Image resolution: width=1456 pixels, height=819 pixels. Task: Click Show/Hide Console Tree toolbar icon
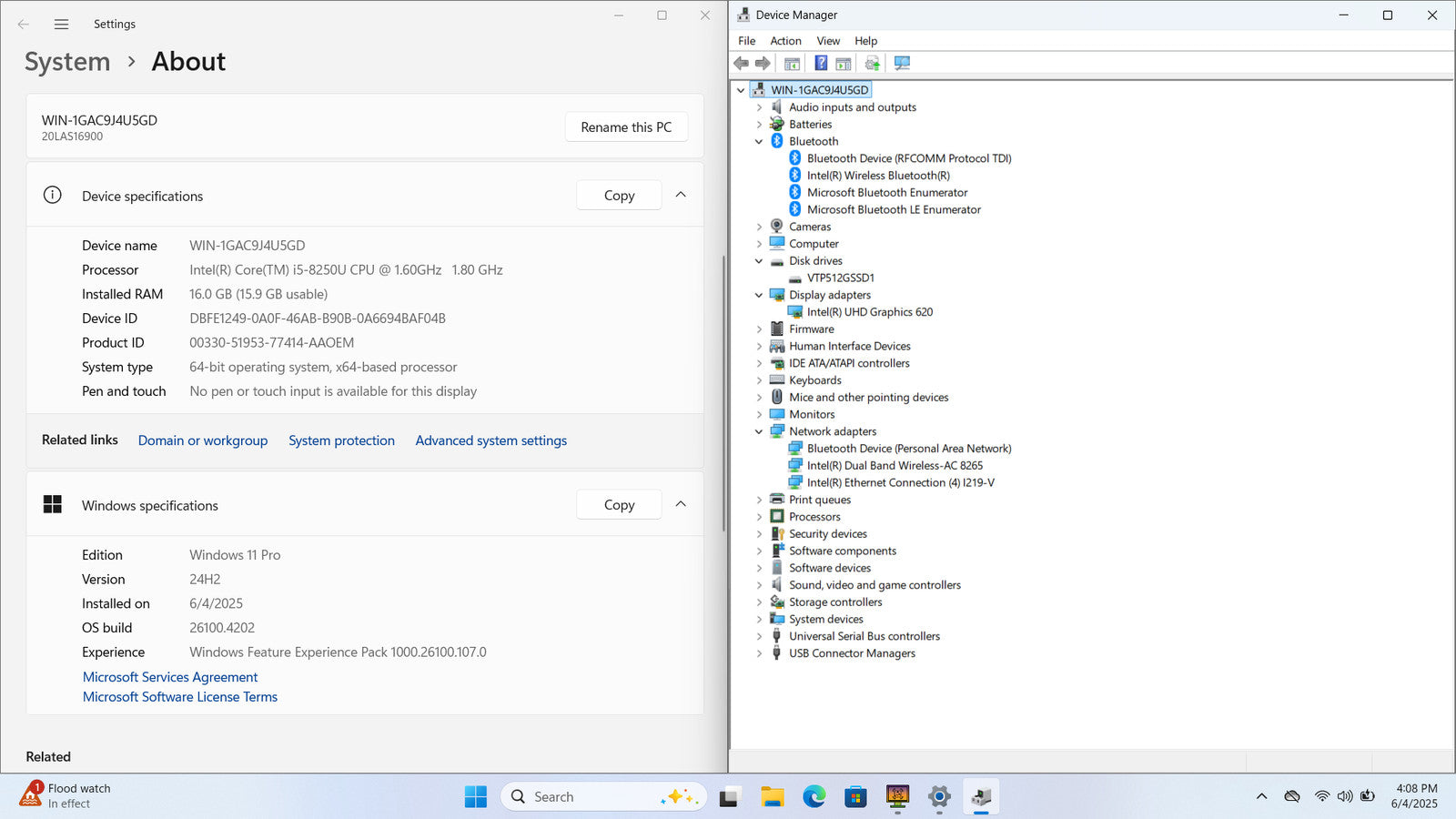[x=792, y=63]
